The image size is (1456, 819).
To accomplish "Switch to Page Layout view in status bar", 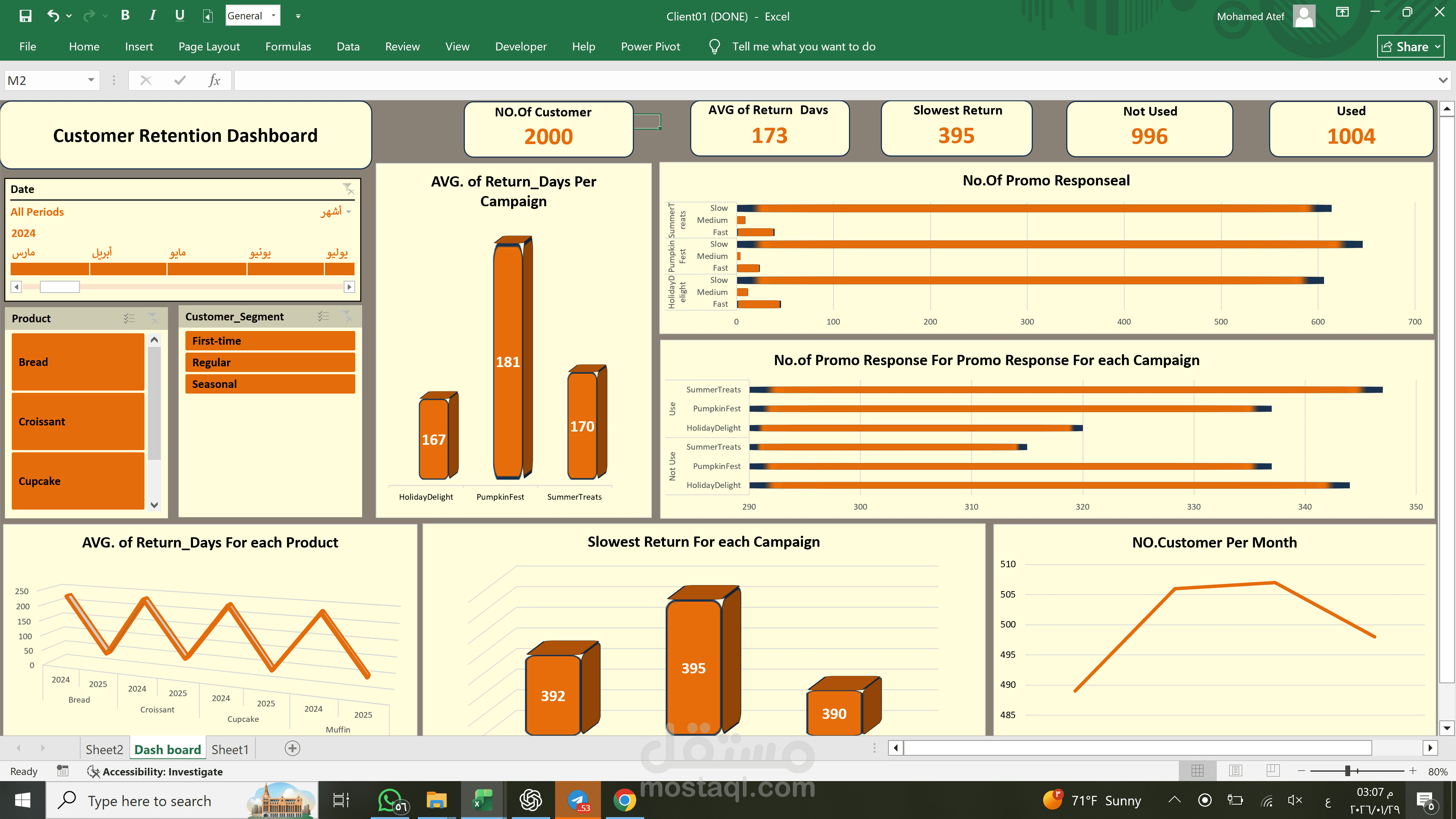I will (x=1236, y=770).
